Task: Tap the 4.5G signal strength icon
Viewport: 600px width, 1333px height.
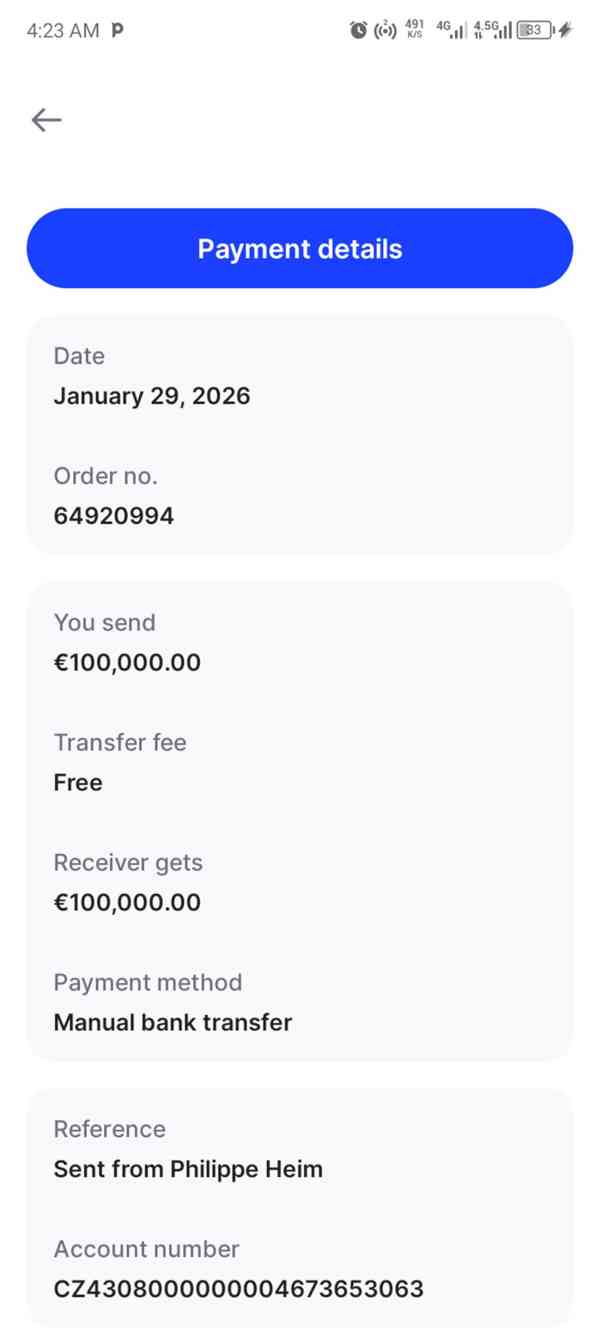Action: tap(492, 30)
